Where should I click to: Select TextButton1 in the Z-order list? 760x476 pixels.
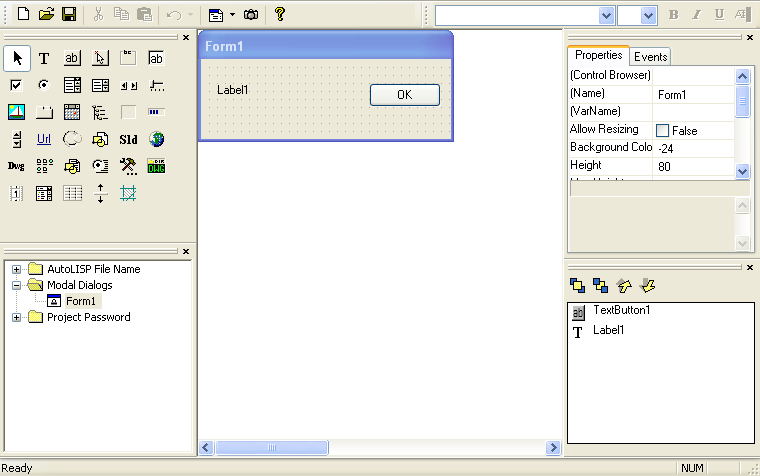pyautogui.click(x=621, y=310)
